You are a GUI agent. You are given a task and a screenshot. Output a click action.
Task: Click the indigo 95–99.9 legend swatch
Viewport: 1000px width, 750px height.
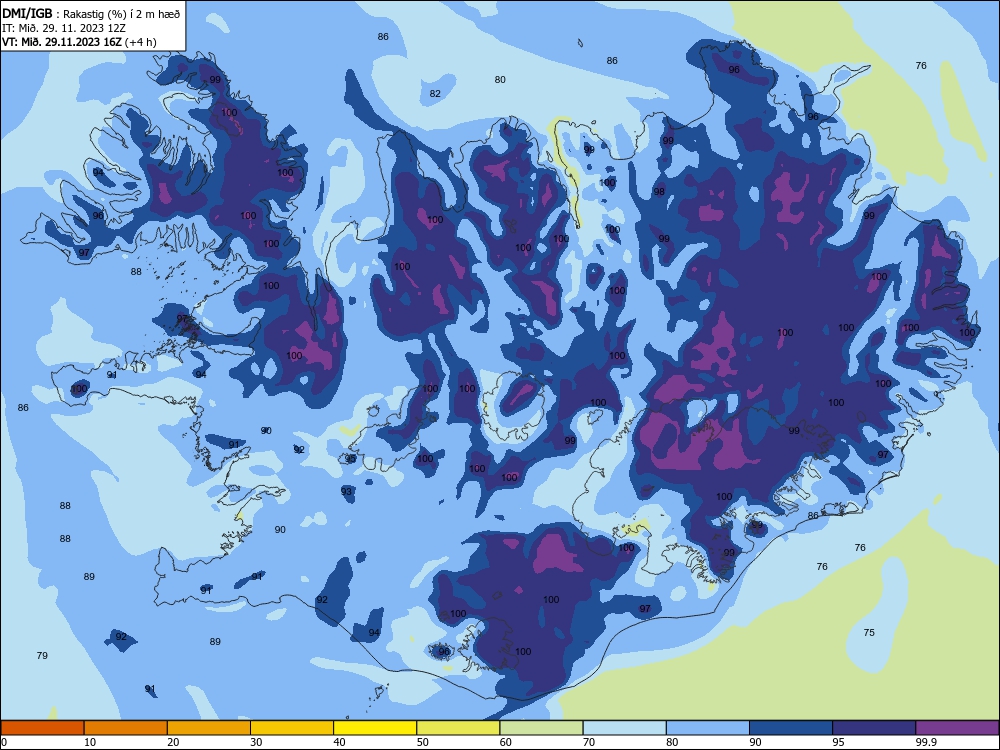pyautogui.click(x=874, y=728)
